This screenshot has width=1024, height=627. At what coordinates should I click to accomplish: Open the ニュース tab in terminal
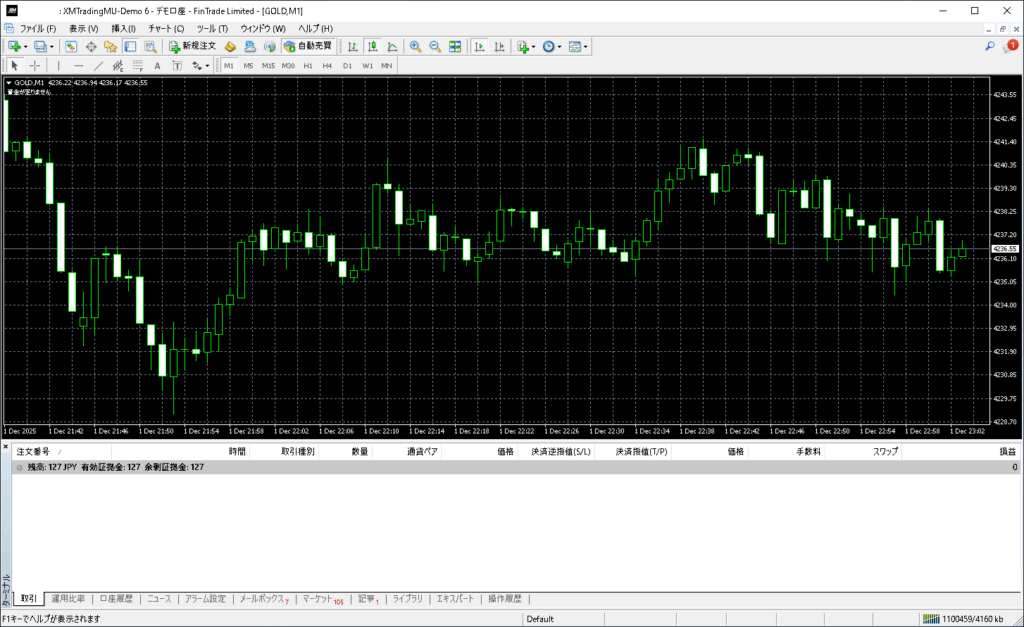click(x=160, y=599)
